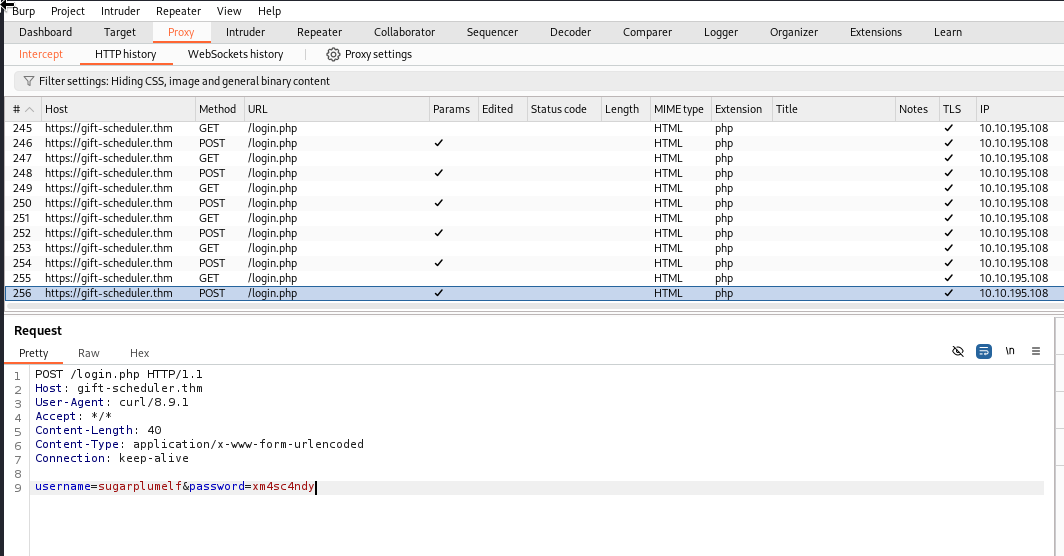Click the filter settings bar
The image size is (1064, 556).
184,81
